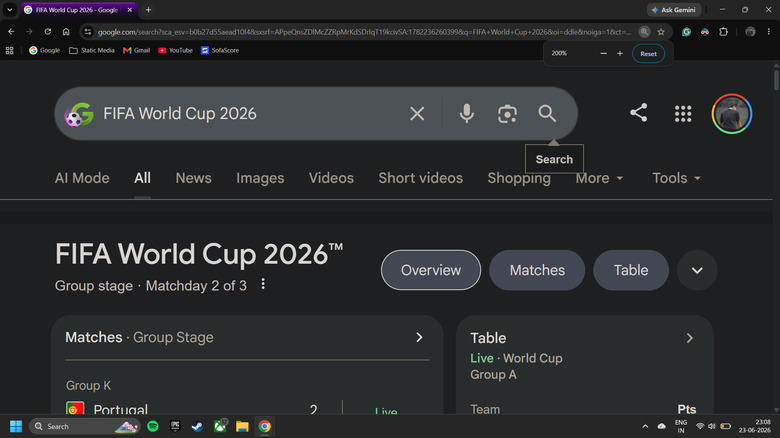
Task: Open Google account profile picture
Action: click(x=731, y=113)
